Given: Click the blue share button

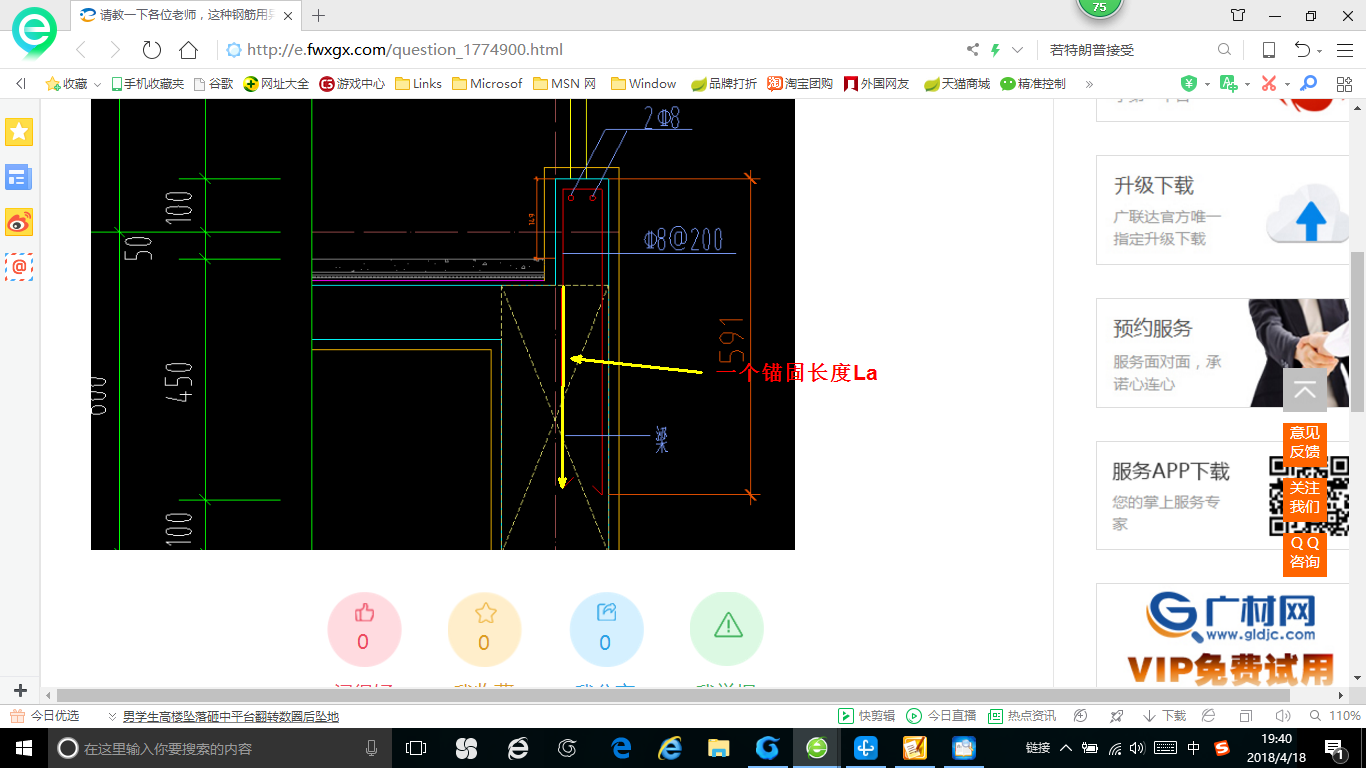Looking at the screenshot, I should (606, 630).
